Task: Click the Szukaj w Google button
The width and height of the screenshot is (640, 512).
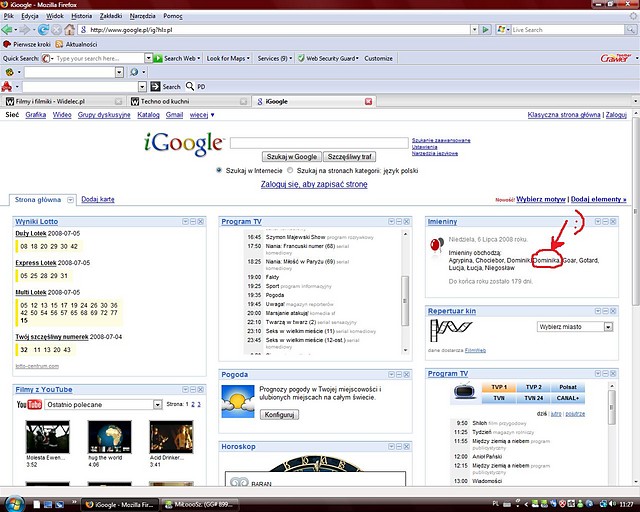Action: 291,156
